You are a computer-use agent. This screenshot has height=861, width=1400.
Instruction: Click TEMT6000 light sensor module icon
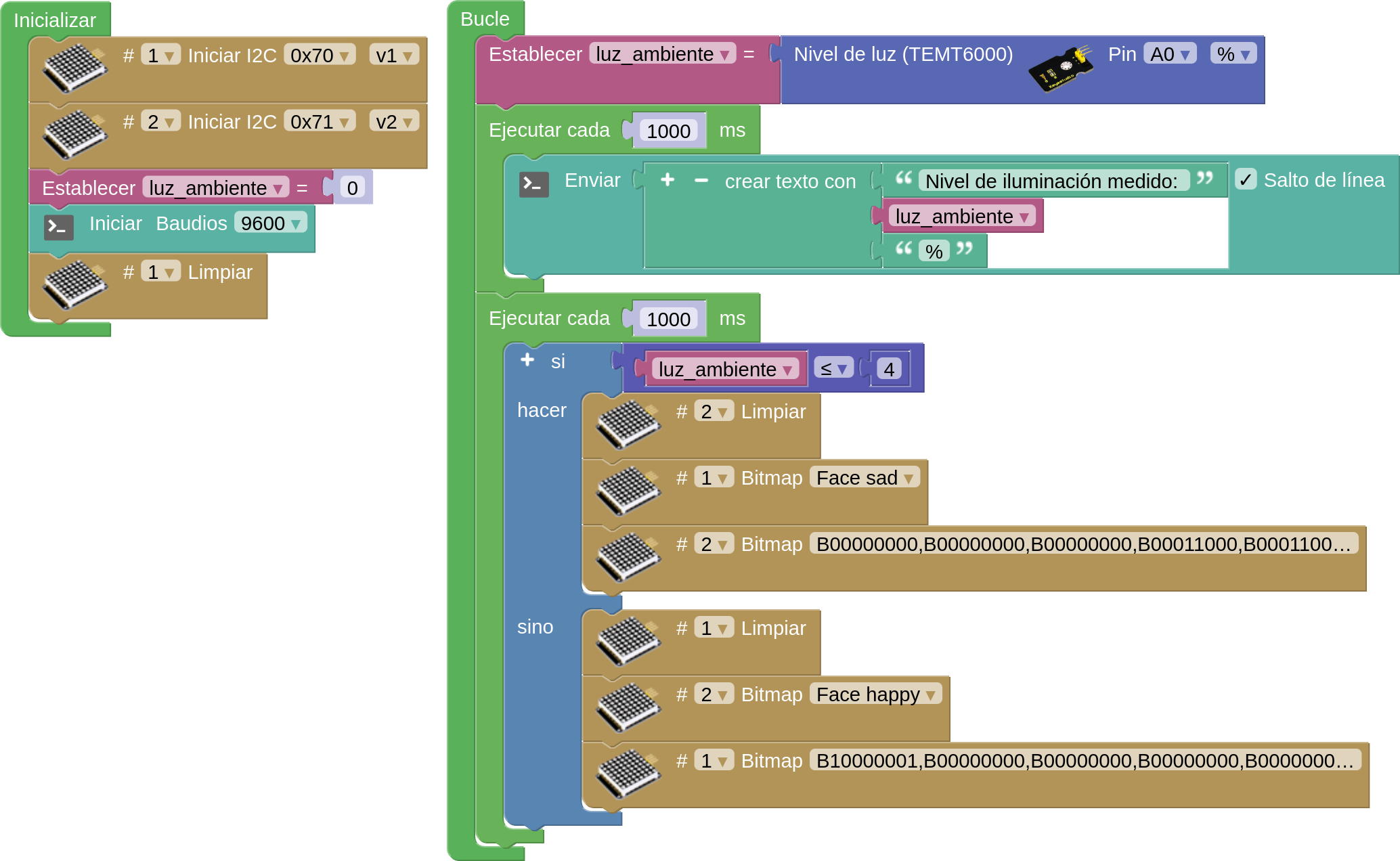[x=1060, y=68]
